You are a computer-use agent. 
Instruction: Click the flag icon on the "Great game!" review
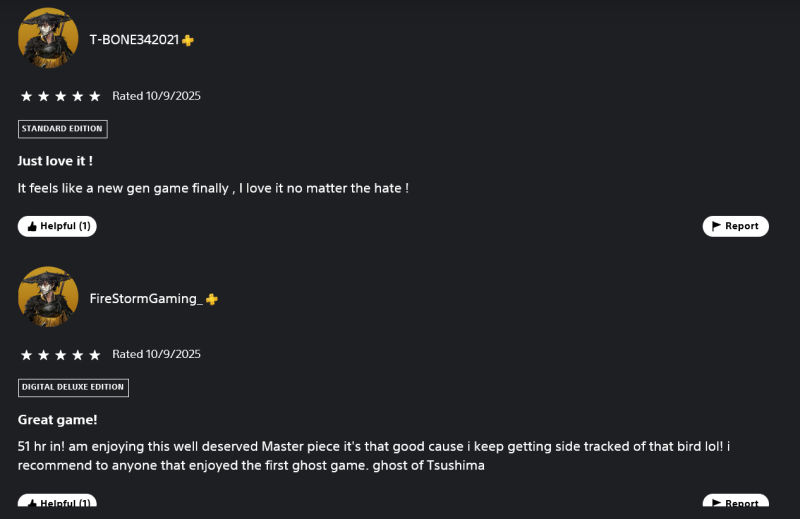[x=716, y=503]
